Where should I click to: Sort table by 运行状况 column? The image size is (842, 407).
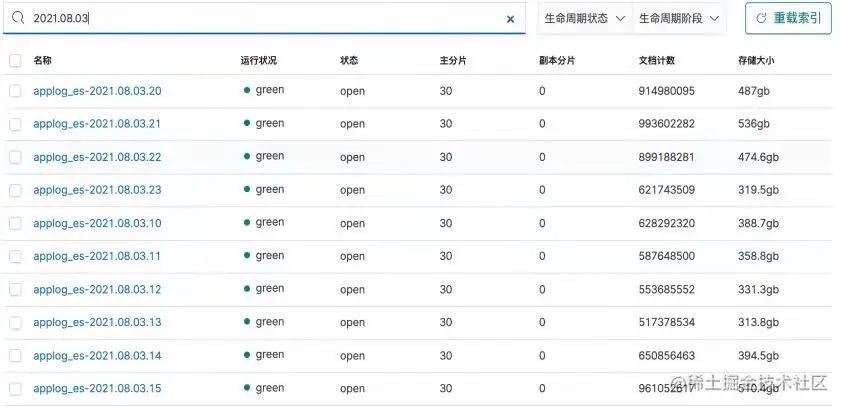click(x=258, y=61)
